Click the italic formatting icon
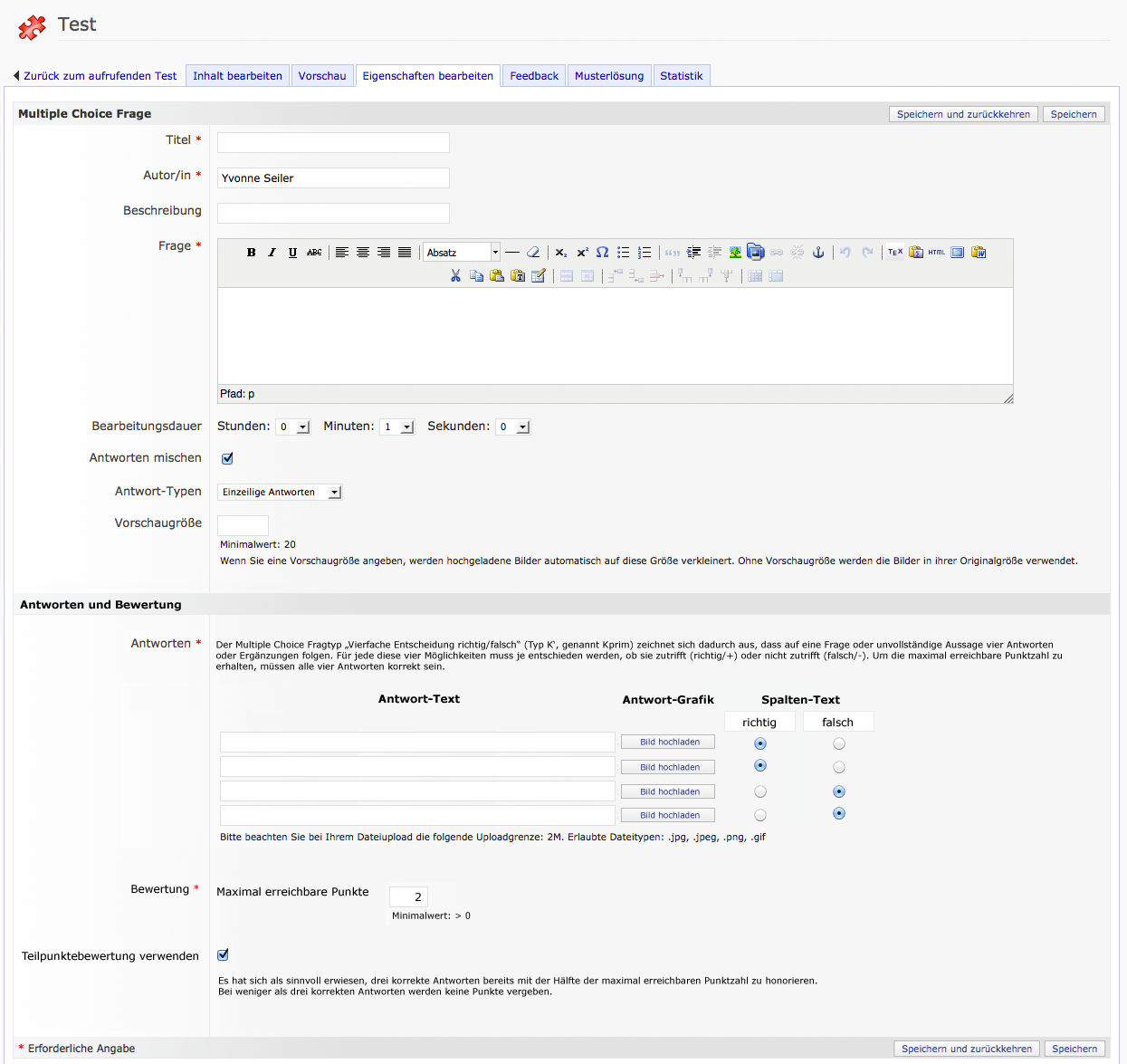Screen dimensions: 1127x1064 click(x=272, y=253)
